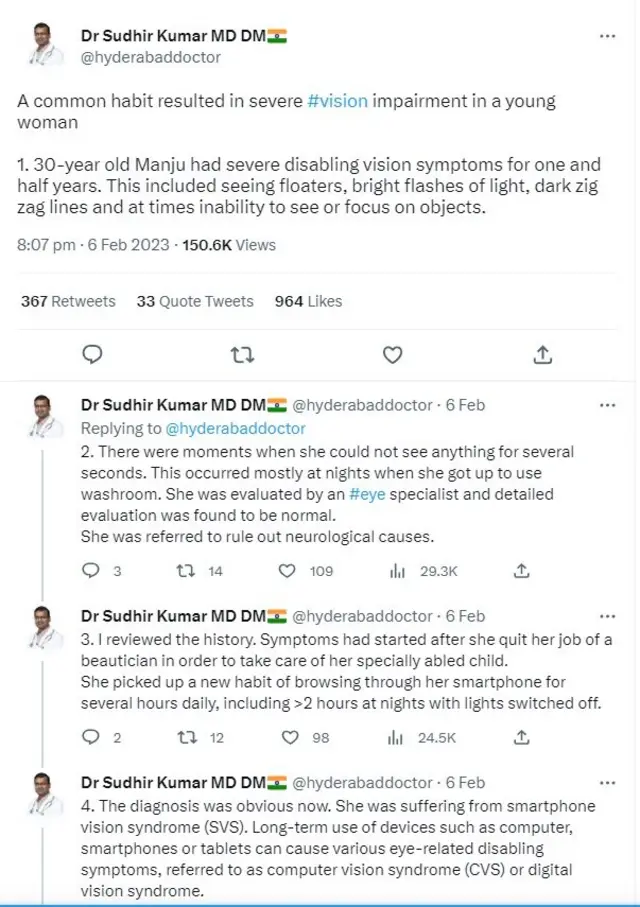This screenshot has height=907, width=640.
Task: Open the main tweet author's profile picture
Action: pyautogui.click(x=41, y=46)
